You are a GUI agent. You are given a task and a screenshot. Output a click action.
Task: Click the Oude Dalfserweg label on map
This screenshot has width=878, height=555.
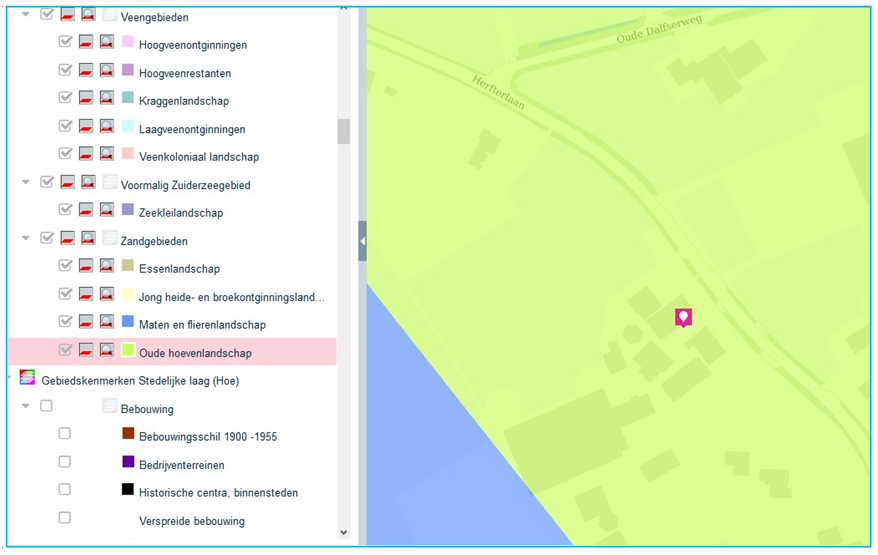(x=659, y=29)
